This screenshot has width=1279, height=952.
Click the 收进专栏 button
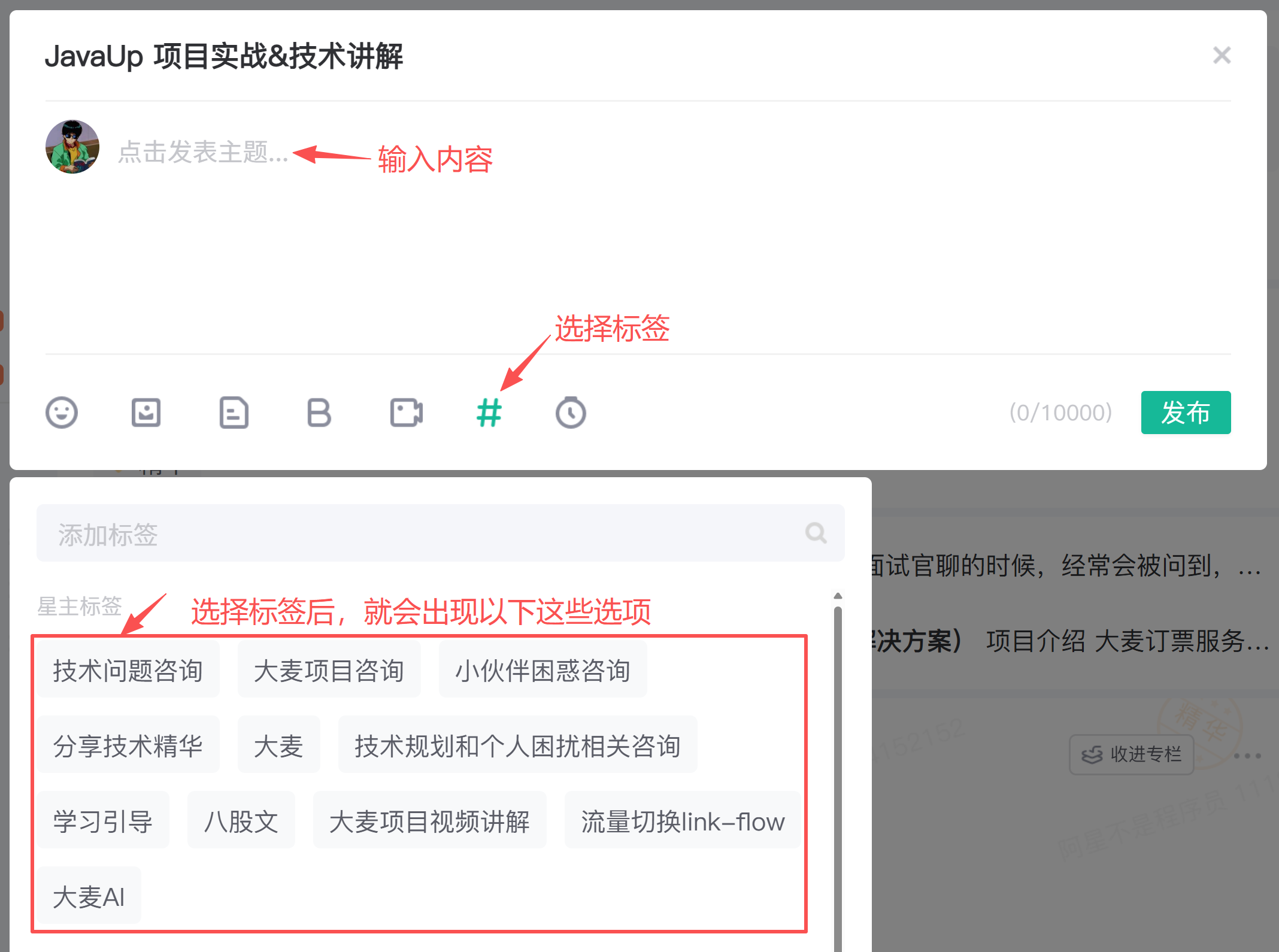pyautogui.click(x=1131, y=754)
